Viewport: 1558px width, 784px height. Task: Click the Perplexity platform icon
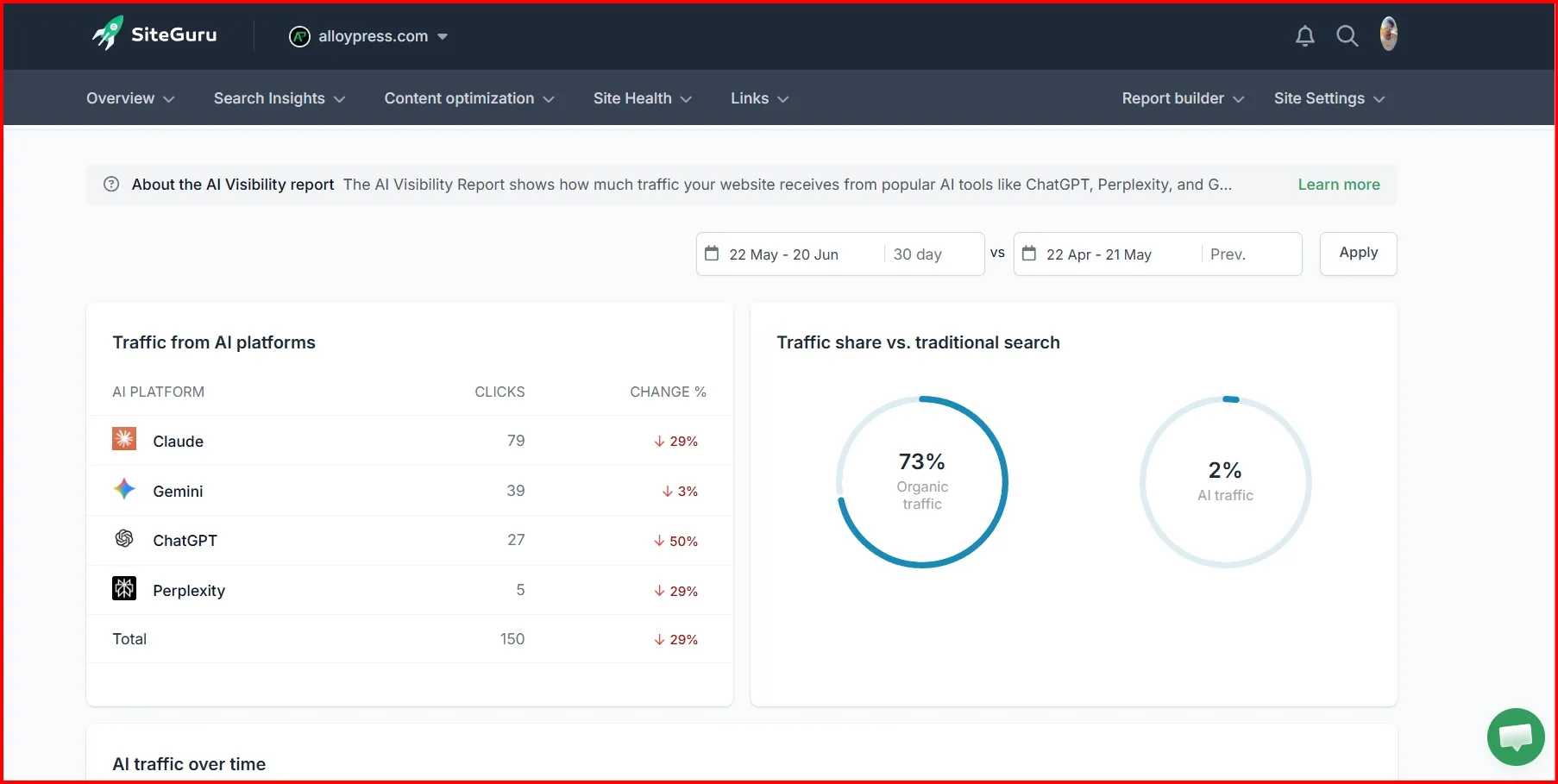(x=124, y=588)
